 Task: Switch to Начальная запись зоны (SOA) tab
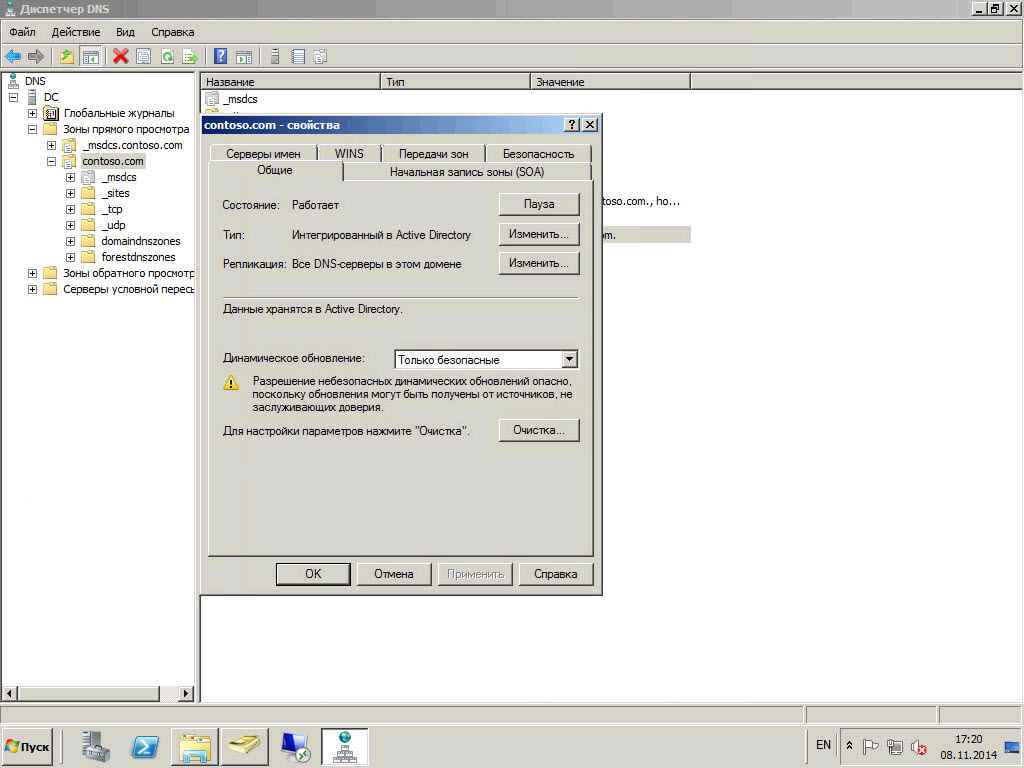pos(467,172)
